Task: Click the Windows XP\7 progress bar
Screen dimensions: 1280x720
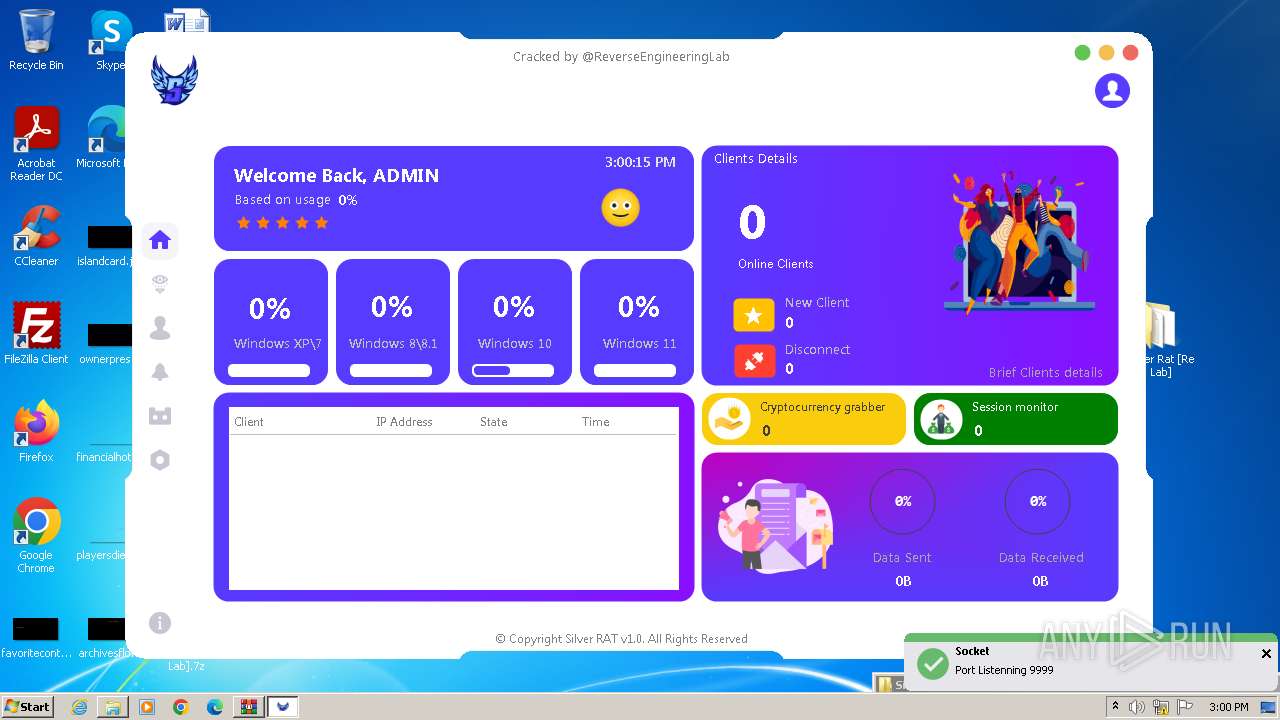Action: pos(269,370)
